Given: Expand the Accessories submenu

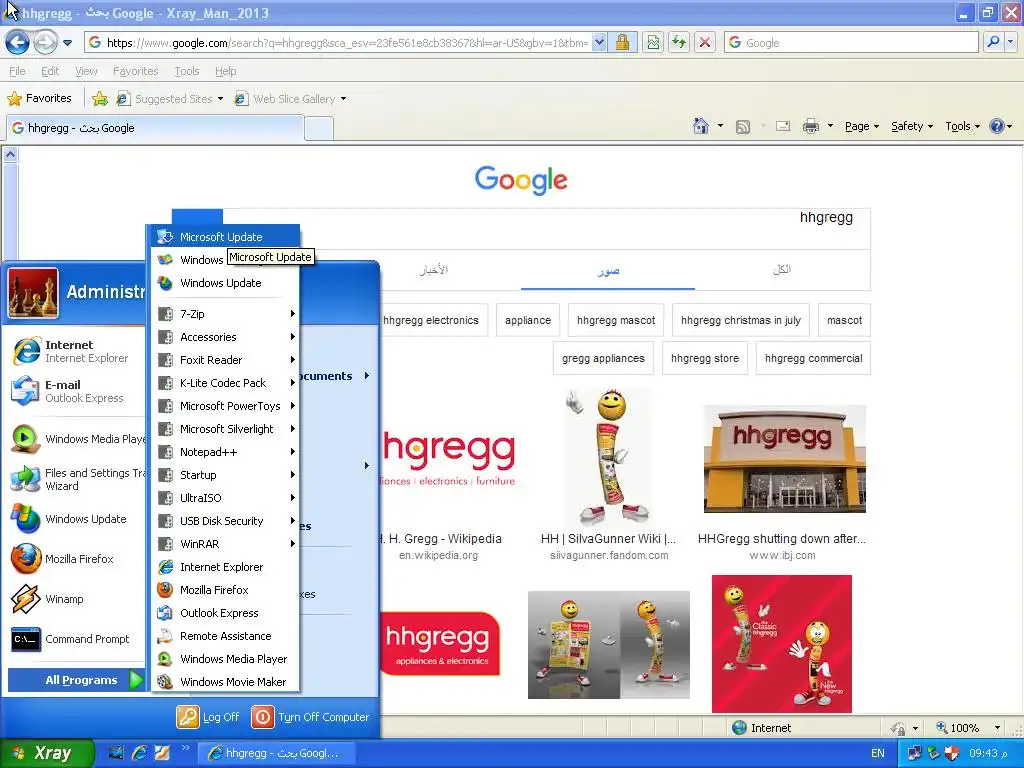Looking at the screenshot, I should point(225,337).
